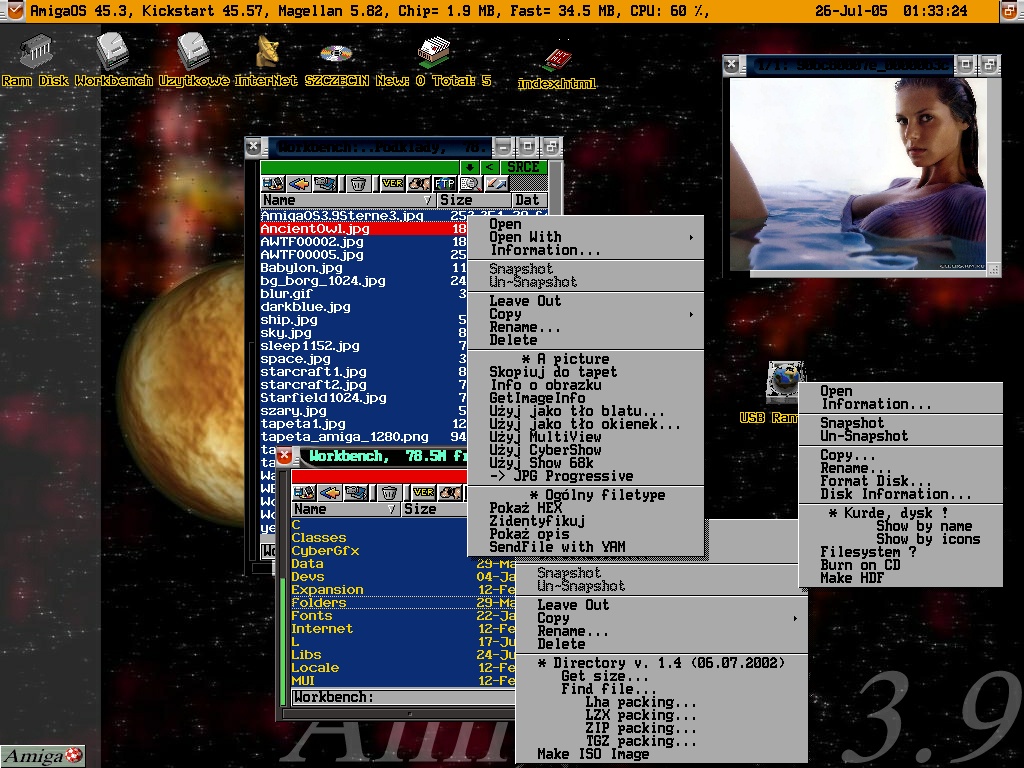Click the disk tools icon in Podklady lister
This screenshot has width=1024, height=768.
(273, 184)
